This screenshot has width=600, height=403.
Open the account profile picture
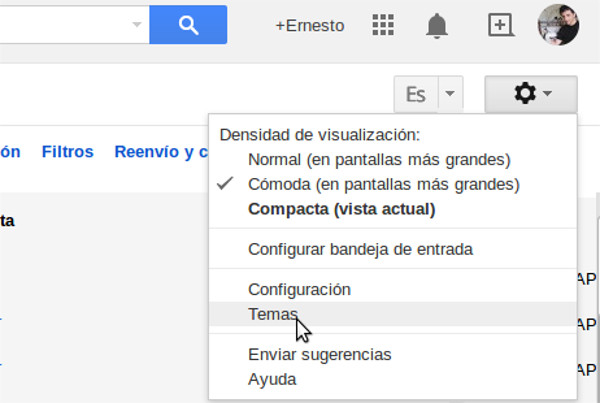(x=558, y=25)
